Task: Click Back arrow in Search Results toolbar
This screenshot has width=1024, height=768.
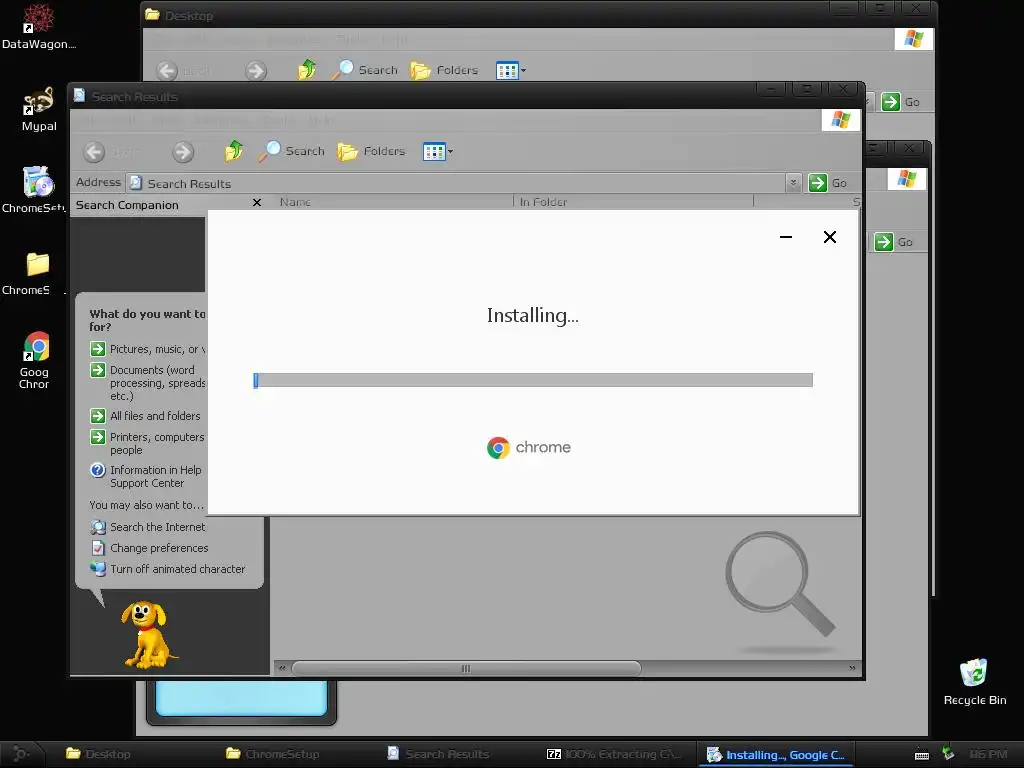Action: pyautogui.click(x=95, y=152)
